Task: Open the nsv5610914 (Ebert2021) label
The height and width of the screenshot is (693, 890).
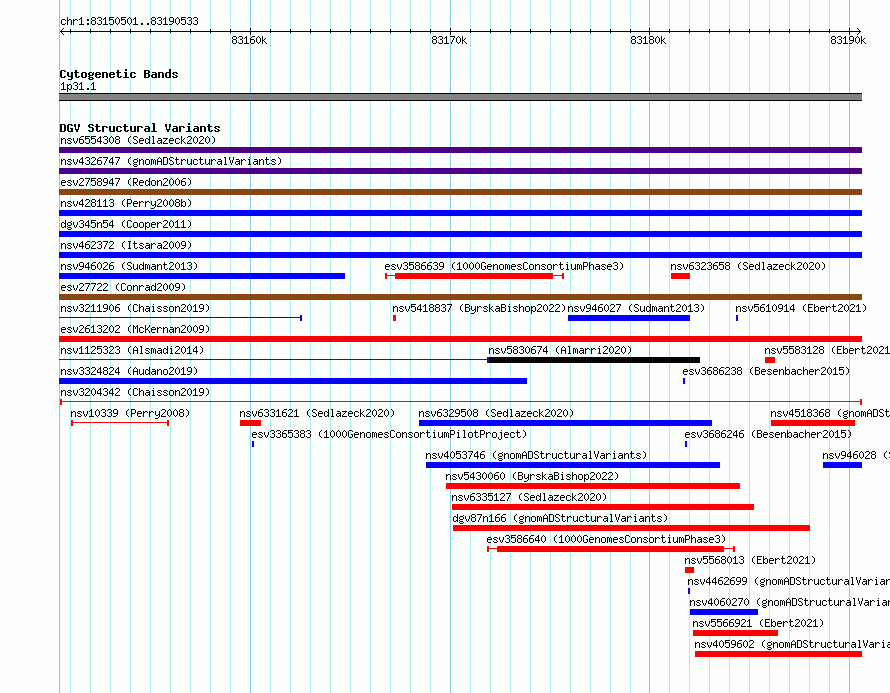Action: 801,308
